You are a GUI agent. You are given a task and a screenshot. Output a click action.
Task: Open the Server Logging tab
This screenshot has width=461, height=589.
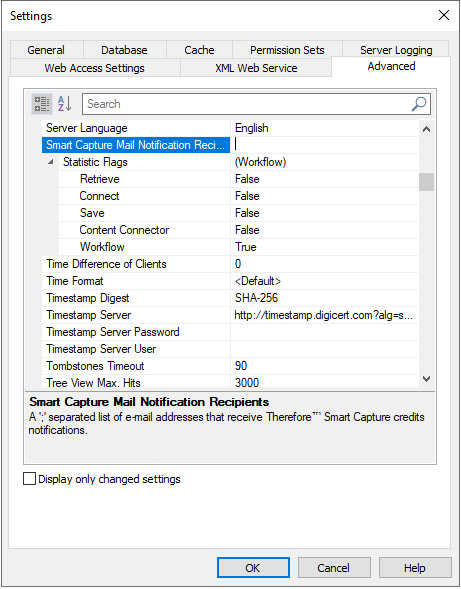tap(396, 50)
